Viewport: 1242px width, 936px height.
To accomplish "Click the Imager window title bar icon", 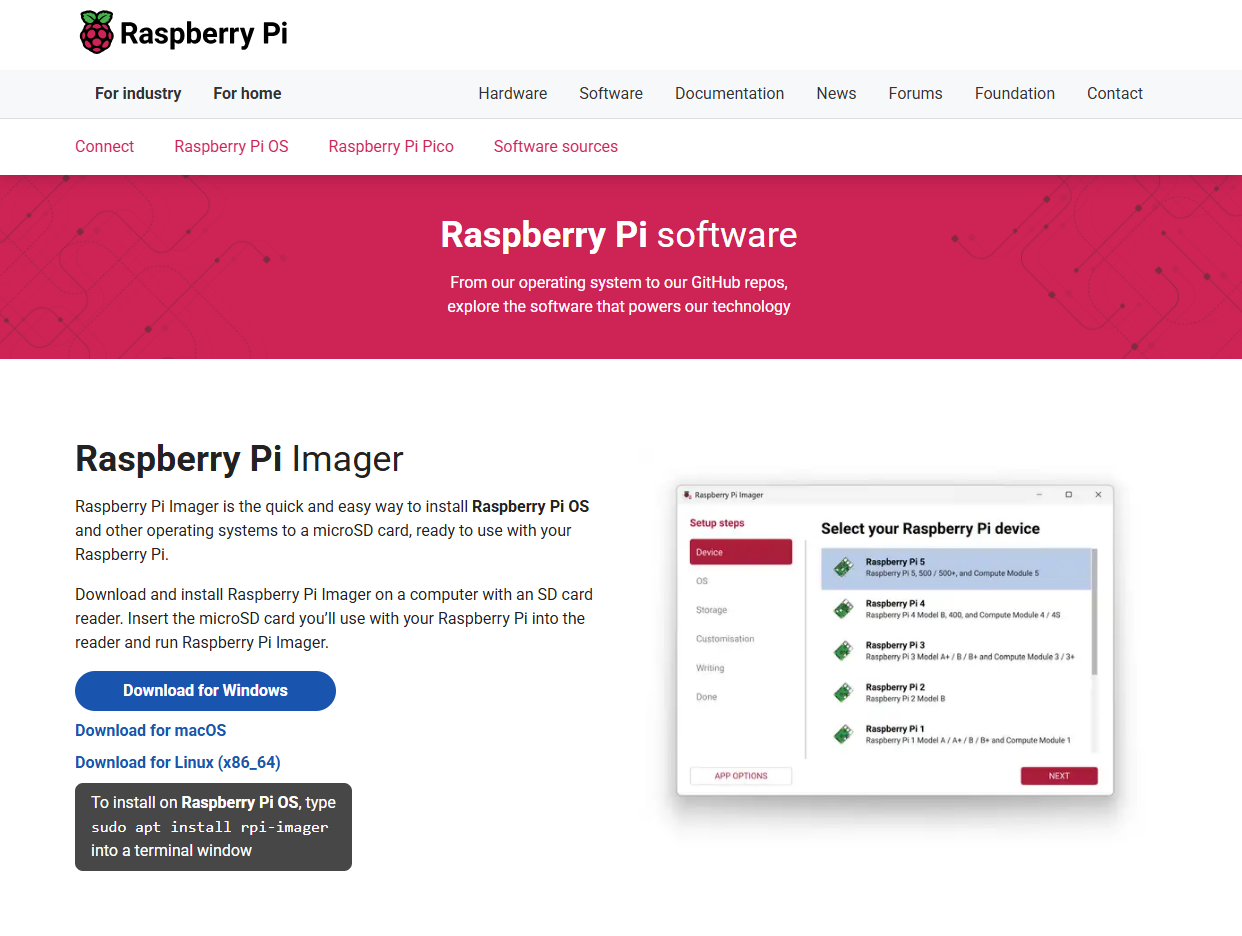I will 687,495.
